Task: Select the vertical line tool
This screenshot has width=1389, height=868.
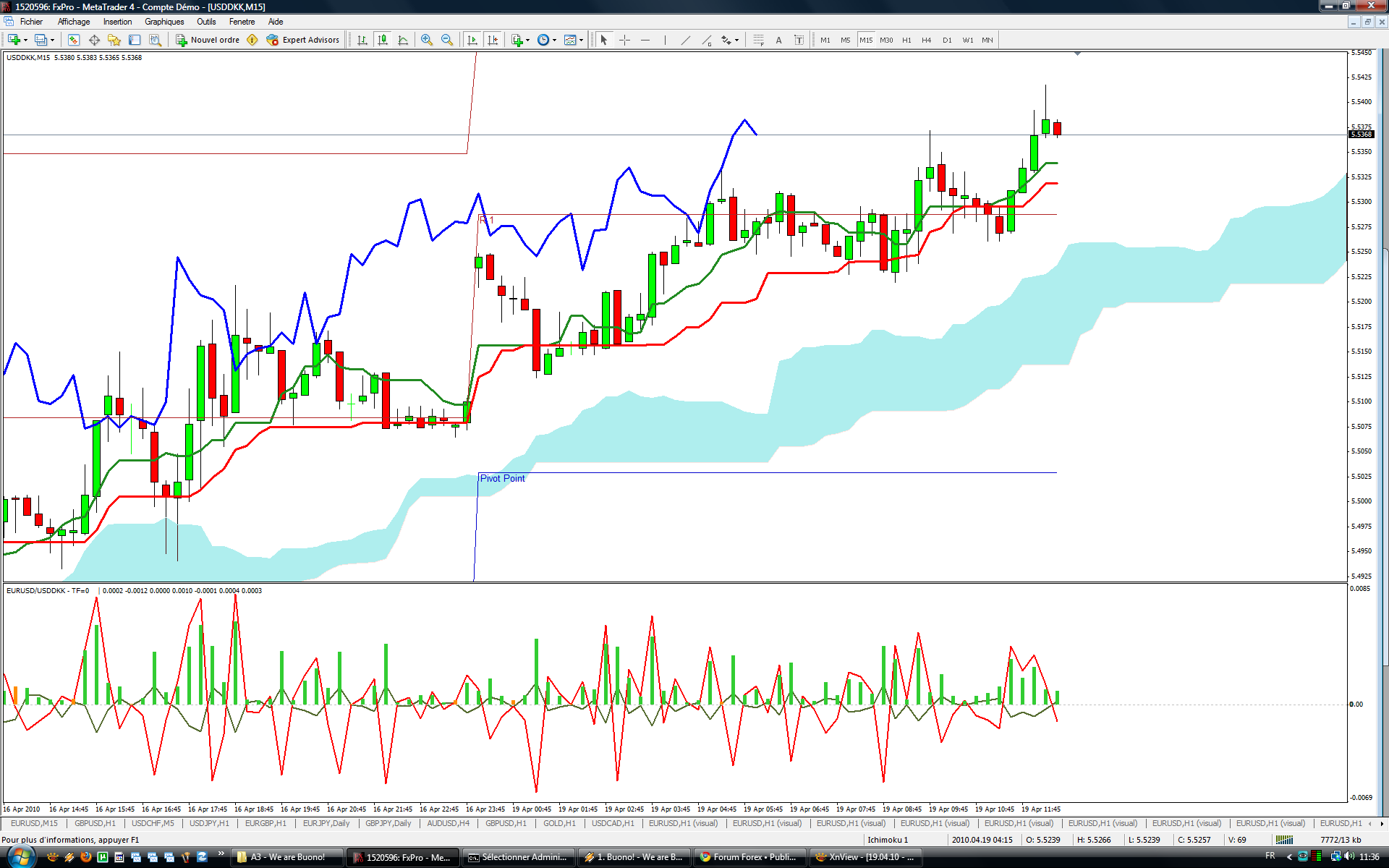Action: (x=665, y=41)
